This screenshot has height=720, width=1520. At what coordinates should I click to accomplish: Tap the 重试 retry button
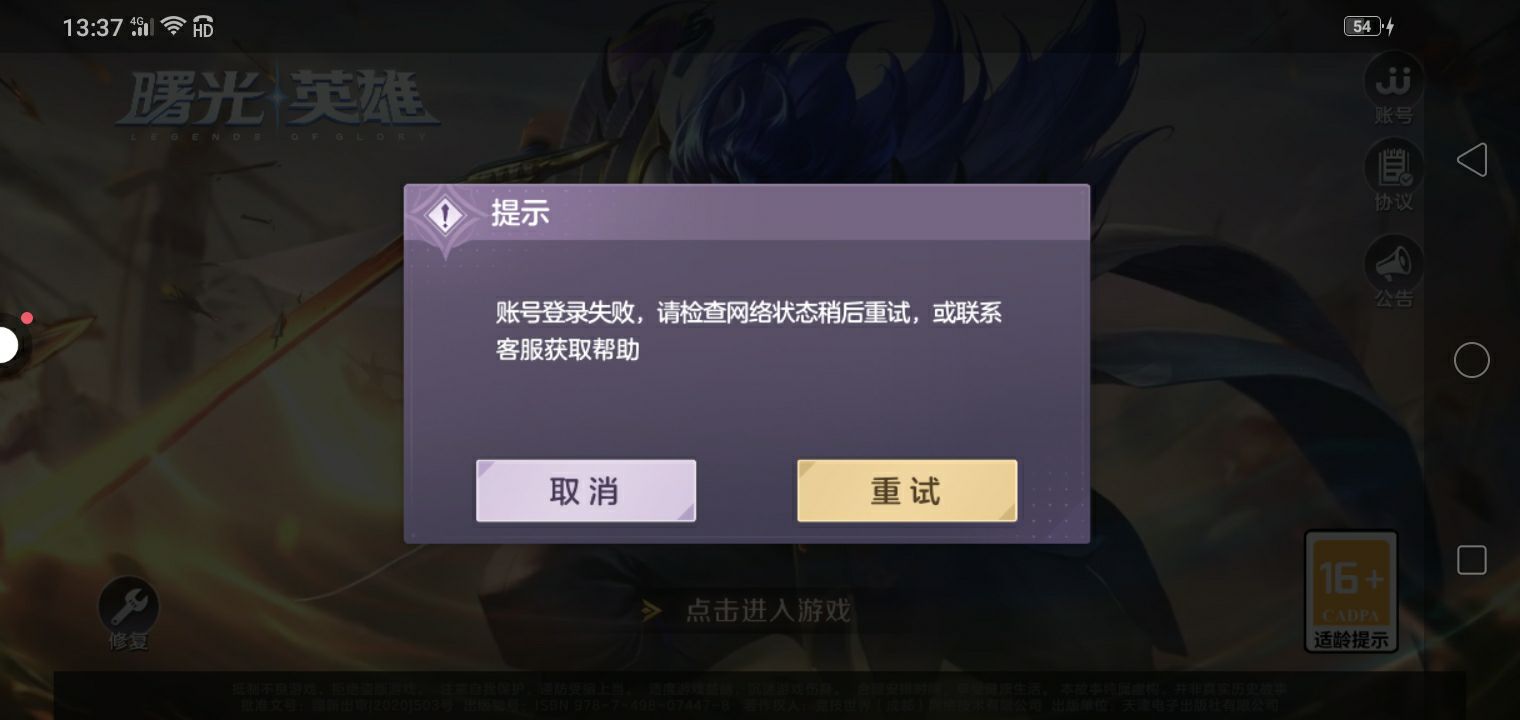point(907,491)
